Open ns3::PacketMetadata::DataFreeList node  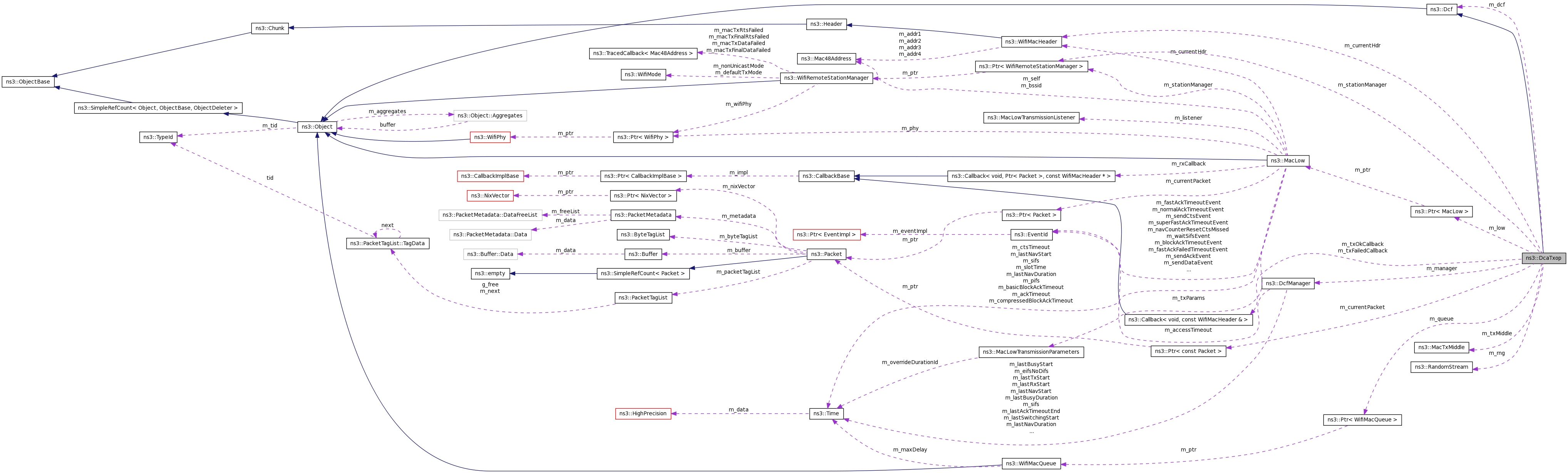point(490,215)
